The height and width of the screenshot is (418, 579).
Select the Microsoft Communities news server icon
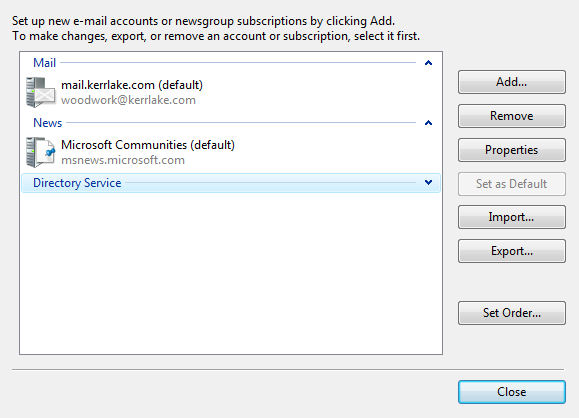(x=41, y=152)
